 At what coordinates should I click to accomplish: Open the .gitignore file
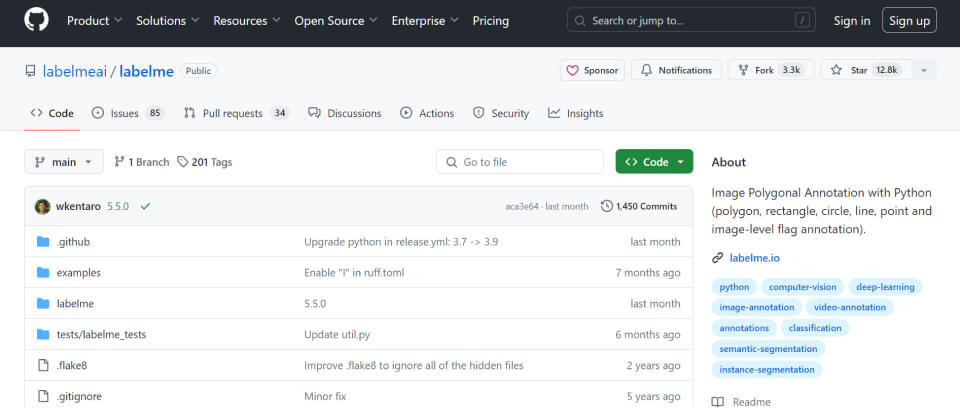80,396
